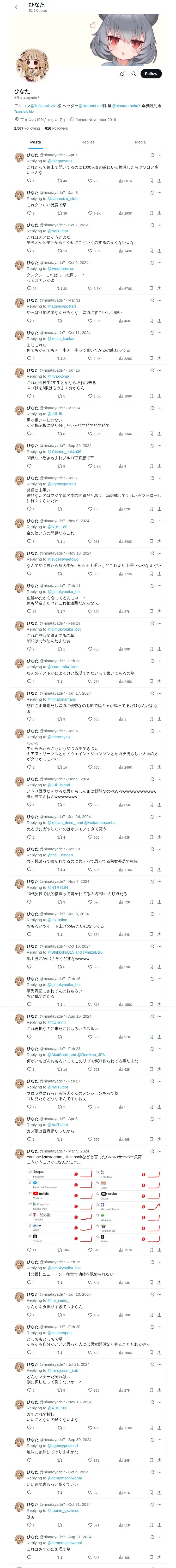
Task: Open the Grok icon on profile header
Action: click(x=122, y=74)
